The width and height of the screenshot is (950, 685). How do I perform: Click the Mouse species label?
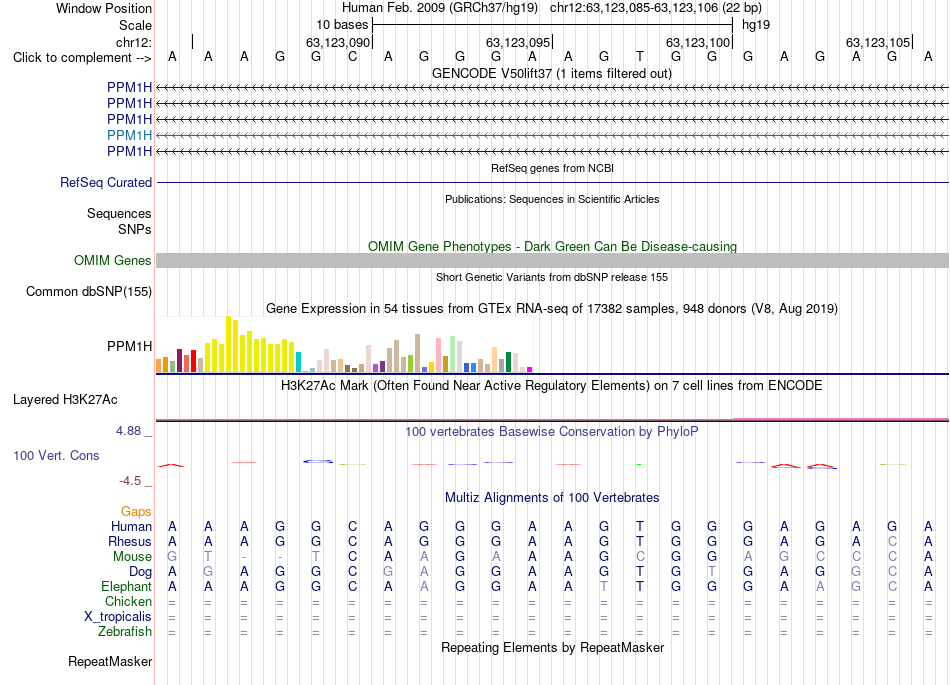coord(132,556)
